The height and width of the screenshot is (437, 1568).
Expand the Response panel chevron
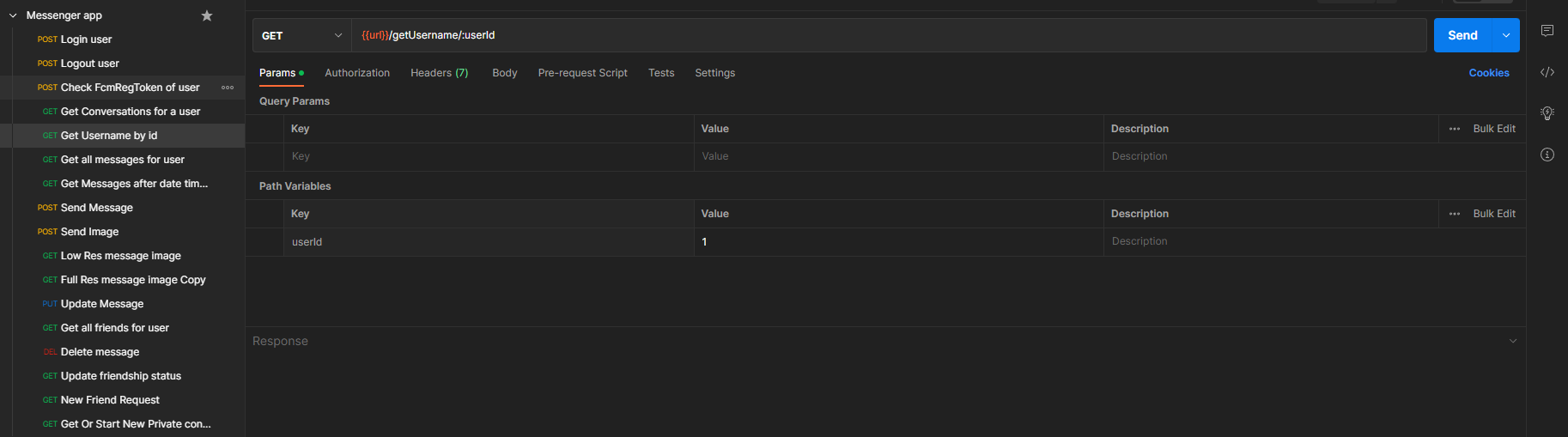(x=1513, y=341)
